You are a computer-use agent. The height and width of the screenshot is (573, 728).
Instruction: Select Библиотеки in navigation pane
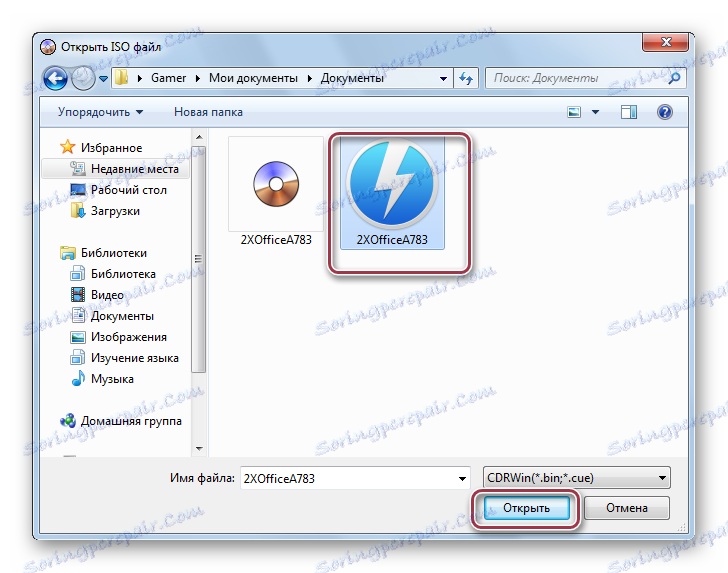(103, 253)
